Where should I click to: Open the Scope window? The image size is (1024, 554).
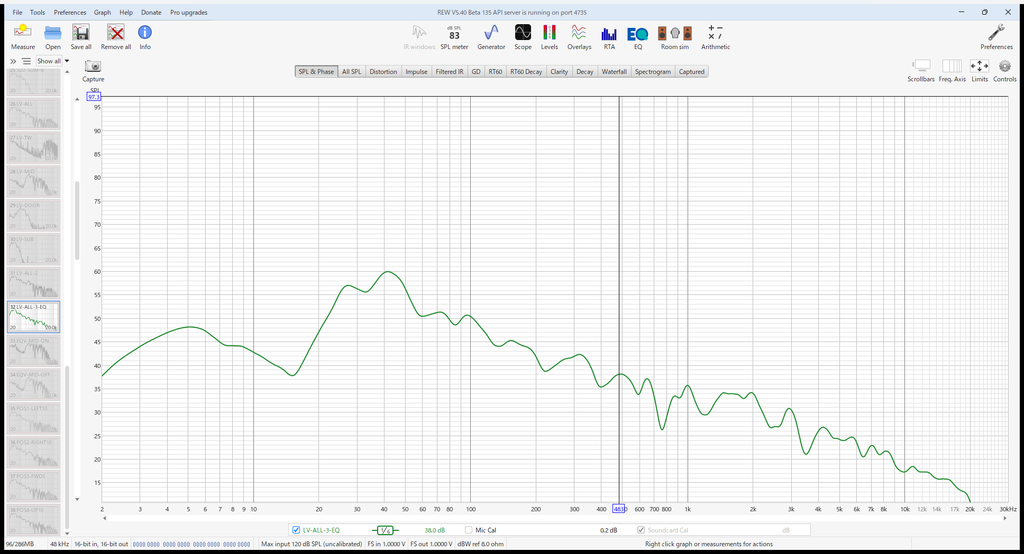tap(522, 37)
